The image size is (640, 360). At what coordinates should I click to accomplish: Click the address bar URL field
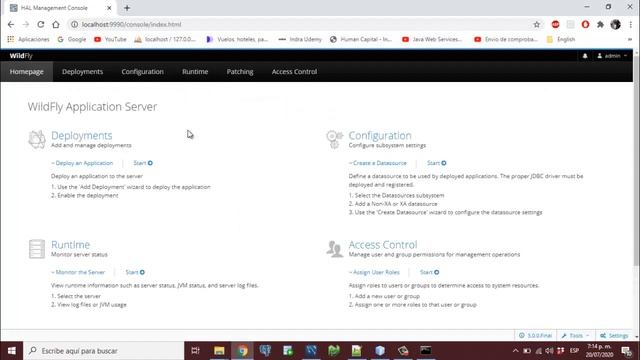[x=302, y=24]
